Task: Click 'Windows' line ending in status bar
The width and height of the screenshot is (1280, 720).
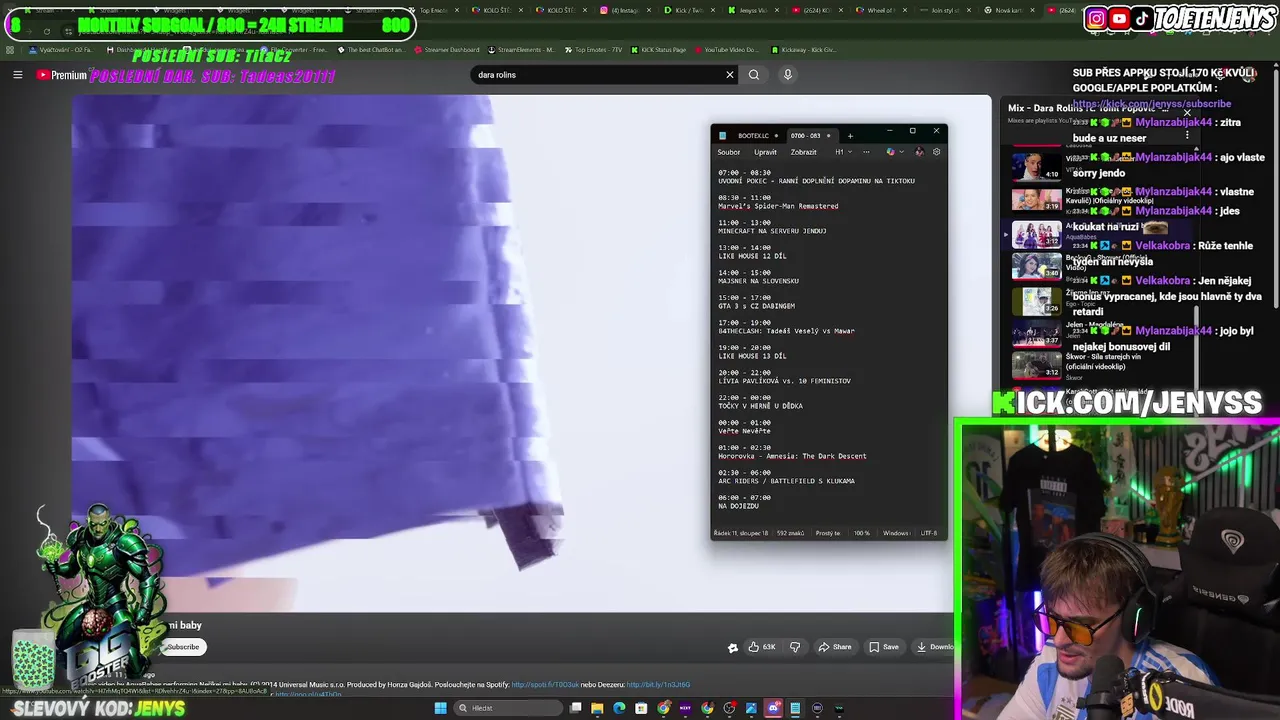Action: click(896, 533)
